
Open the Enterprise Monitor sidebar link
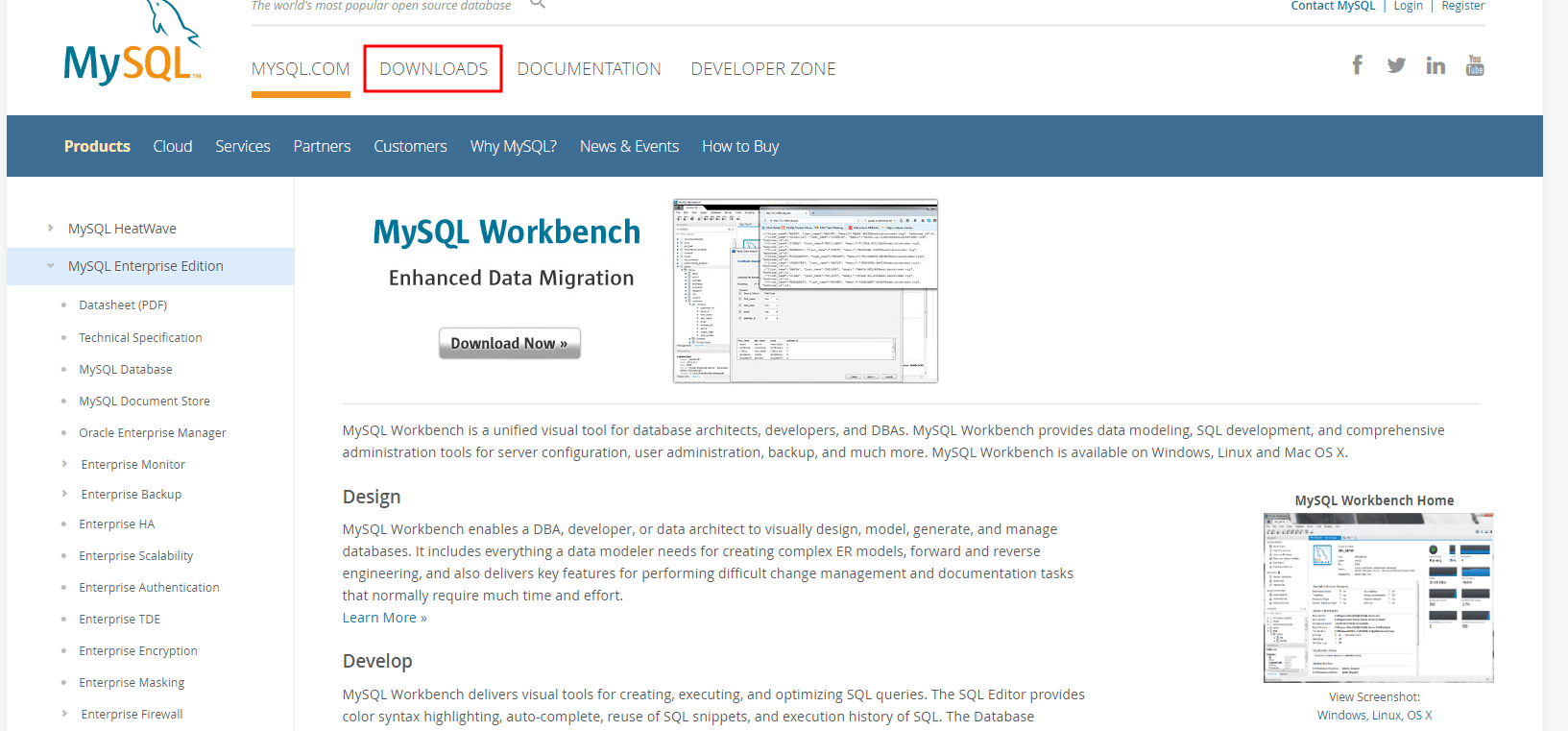[133, 464]
